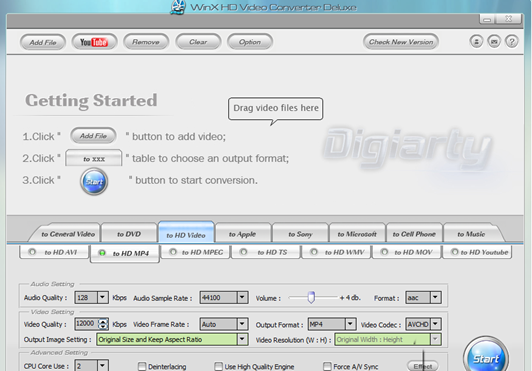532x371 pixels.
Task: Open Audio Sample Rate dropdown
Action: point(242,297)
